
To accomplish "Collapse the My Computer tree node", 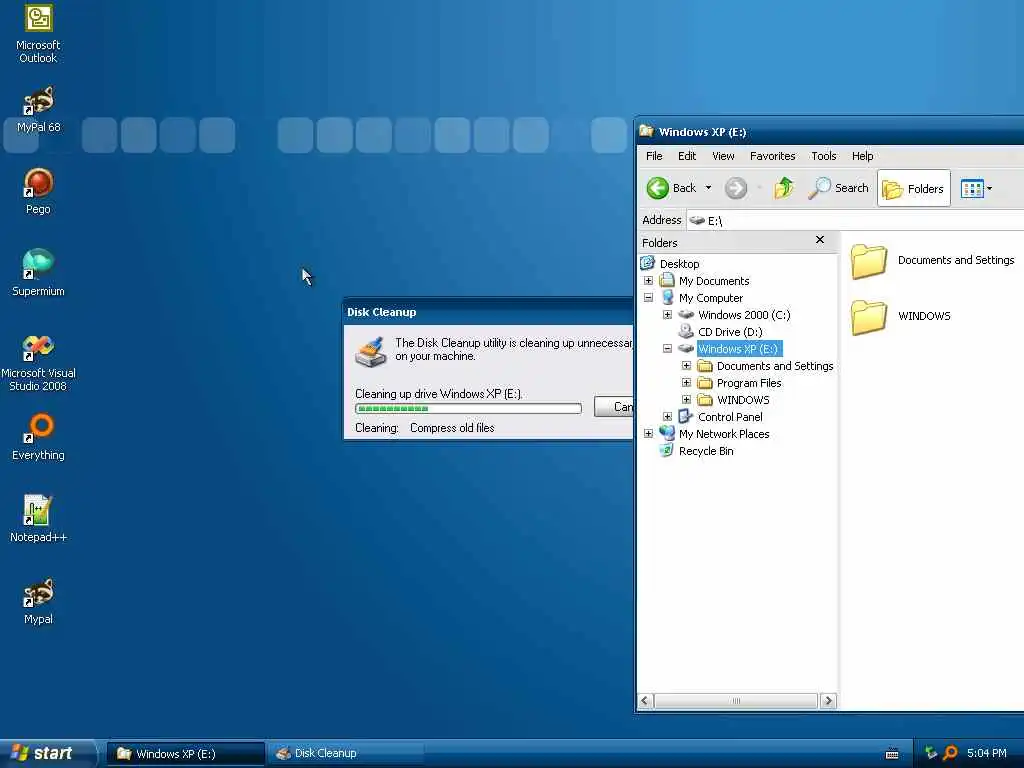I will (x=648, y=298).
